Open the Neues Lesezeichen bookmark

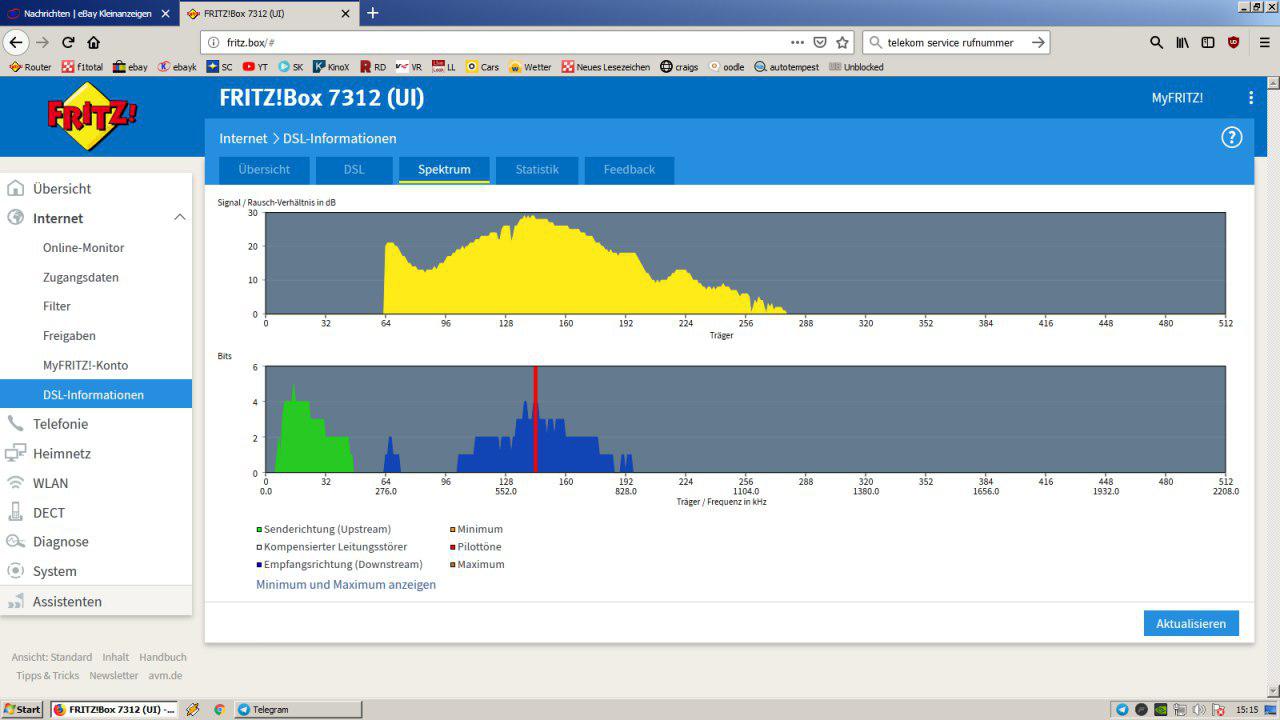coord(606,67)
